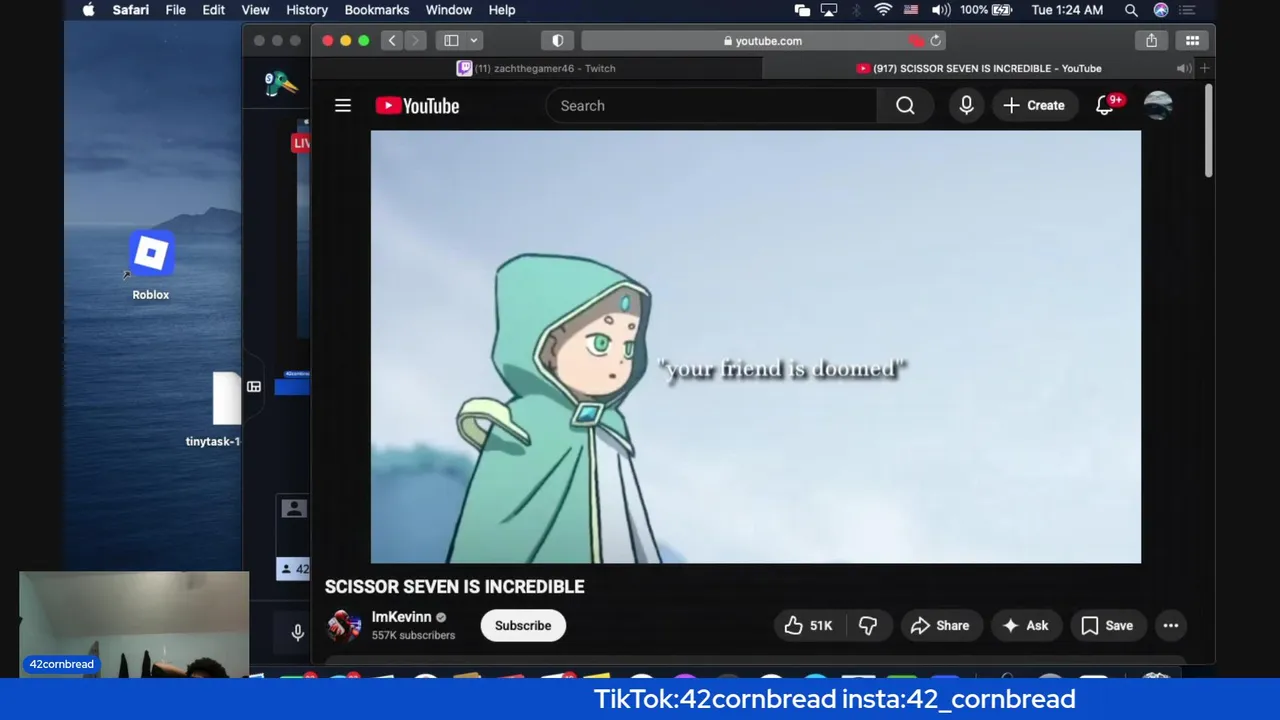1280x720 pixels.
Task: Open the YouTube account avatar menu
Action: 1158,105
